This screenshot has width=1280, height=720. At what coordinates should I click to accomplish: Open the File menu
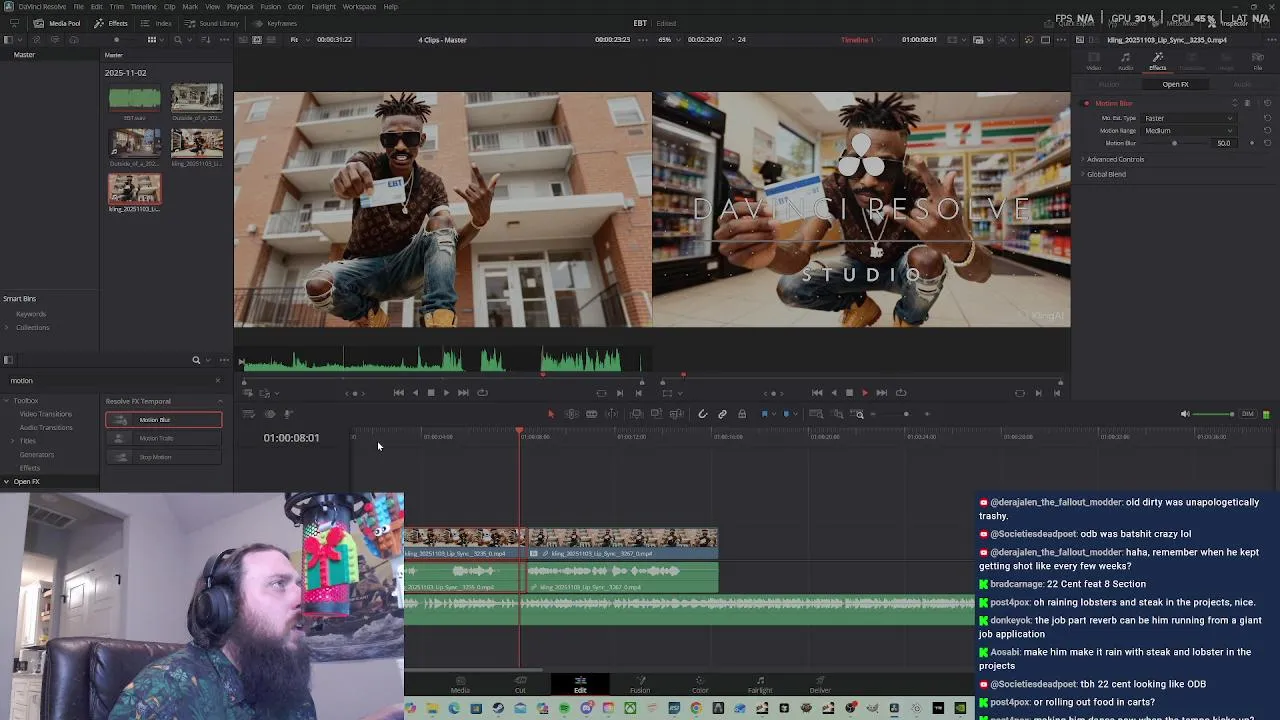pyautogui.click(x=78, y=7)
